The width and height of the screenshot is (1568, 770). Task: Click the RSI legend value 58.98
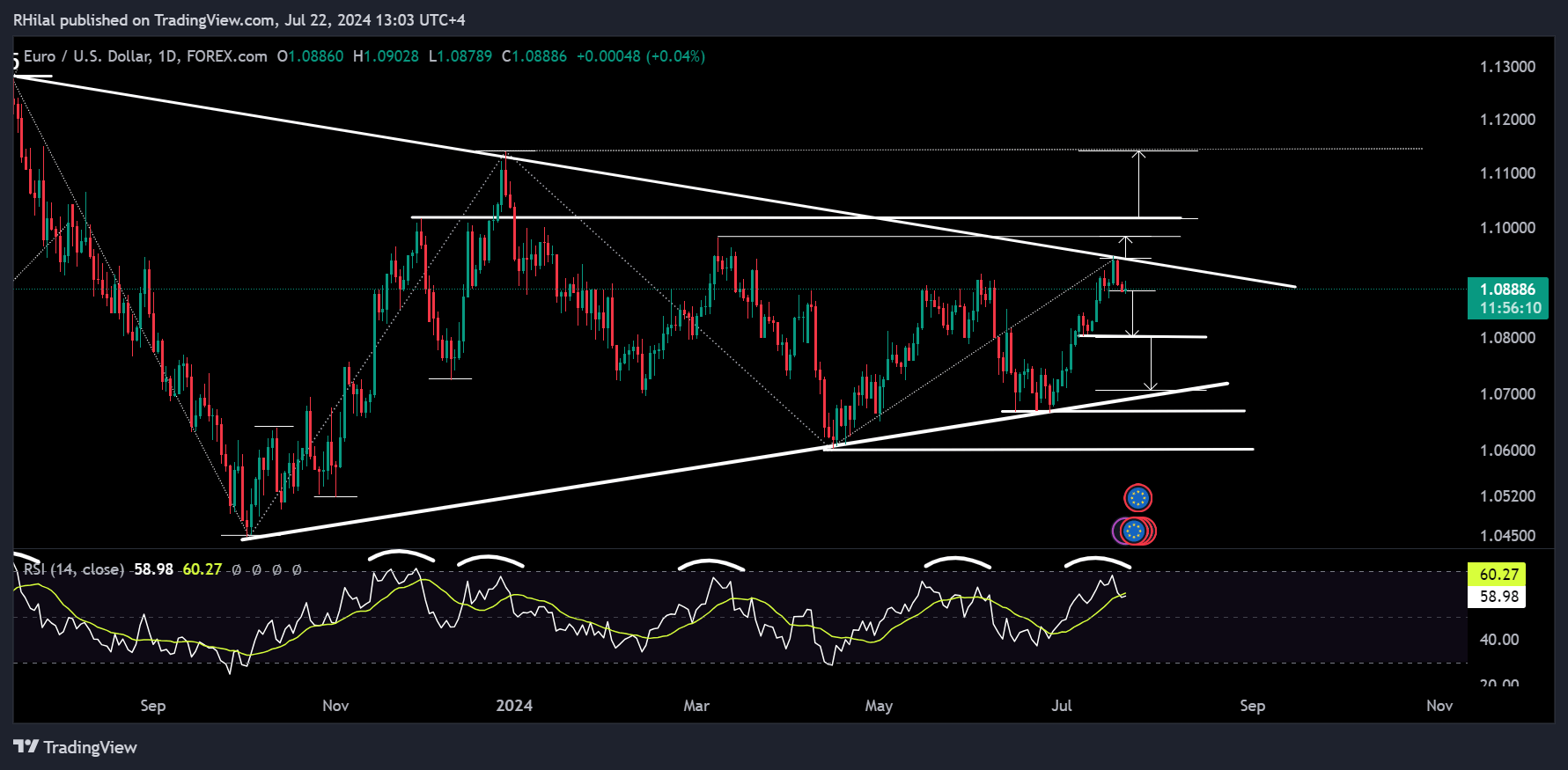click(x=153, y=569)
